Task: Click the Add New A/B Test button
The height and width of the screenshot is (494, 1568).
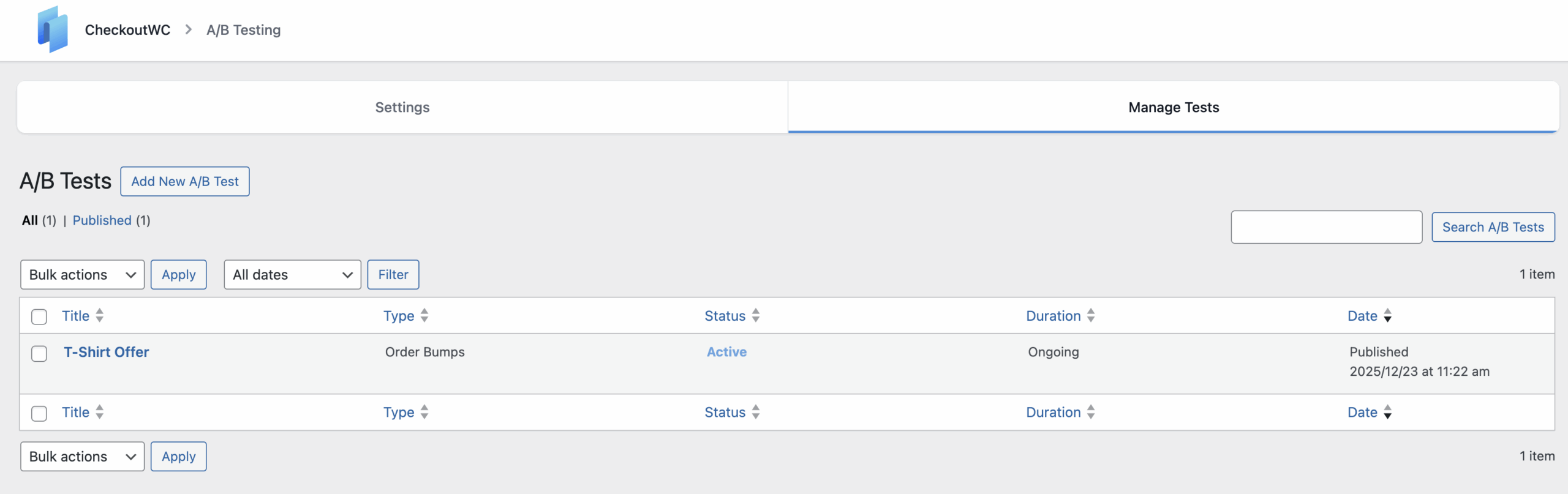Action: click(184, 181)
